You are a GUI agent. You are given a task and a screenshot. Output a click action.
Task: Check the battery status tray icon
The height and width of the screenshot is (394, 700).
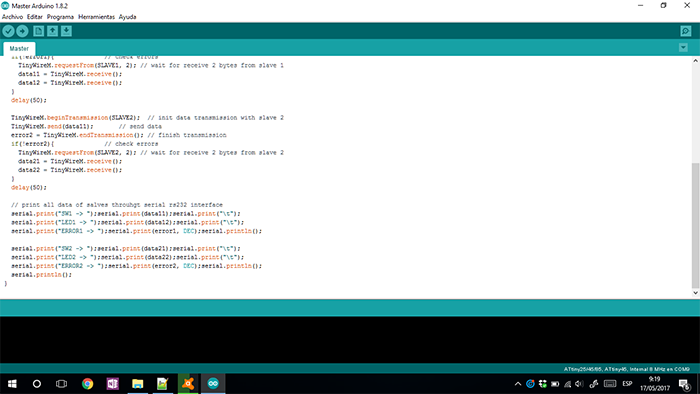pyautogui.click(x=555, y=384)
